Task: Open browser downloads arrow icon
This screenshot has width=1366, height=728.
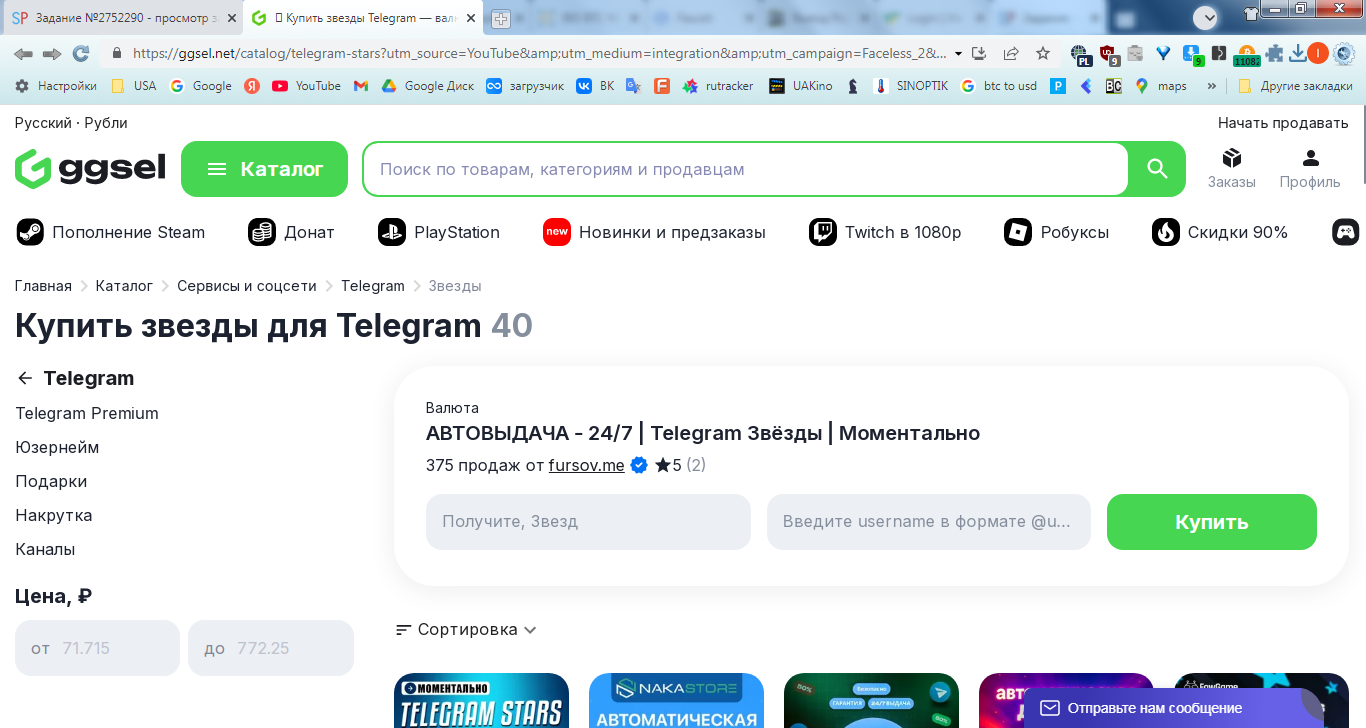Action: click(x=1297, y=53)
